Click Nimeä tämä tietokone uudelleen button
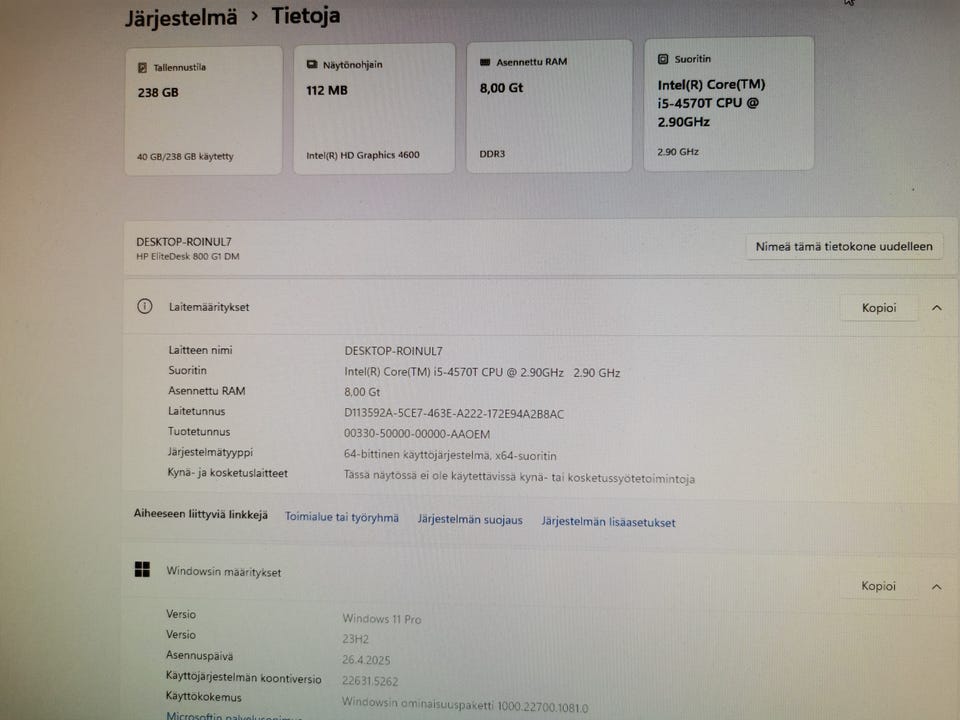The image size is (960, 720). [x=844, y=246]
